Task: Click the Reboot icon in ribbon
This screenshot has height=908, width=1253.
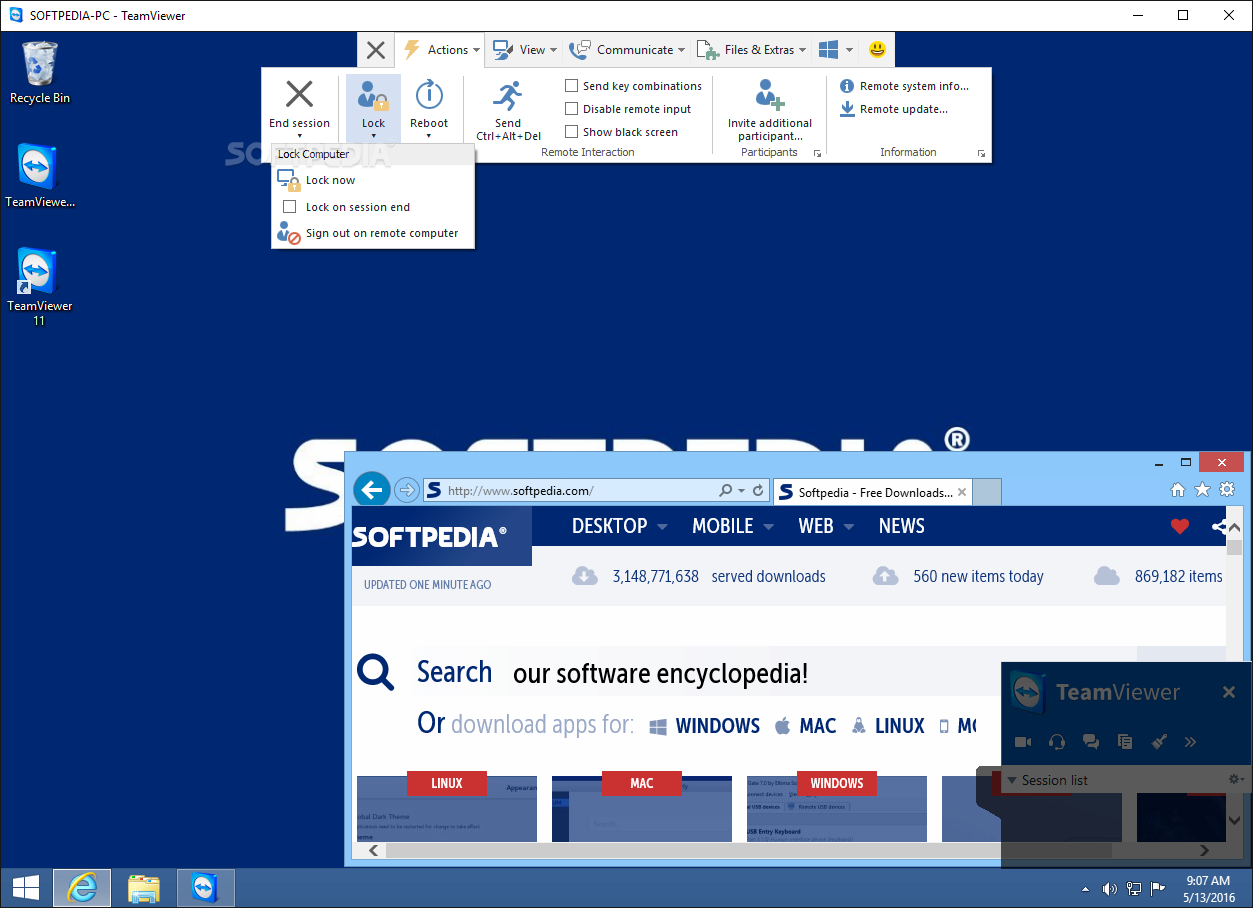Action: pos(429,95)
